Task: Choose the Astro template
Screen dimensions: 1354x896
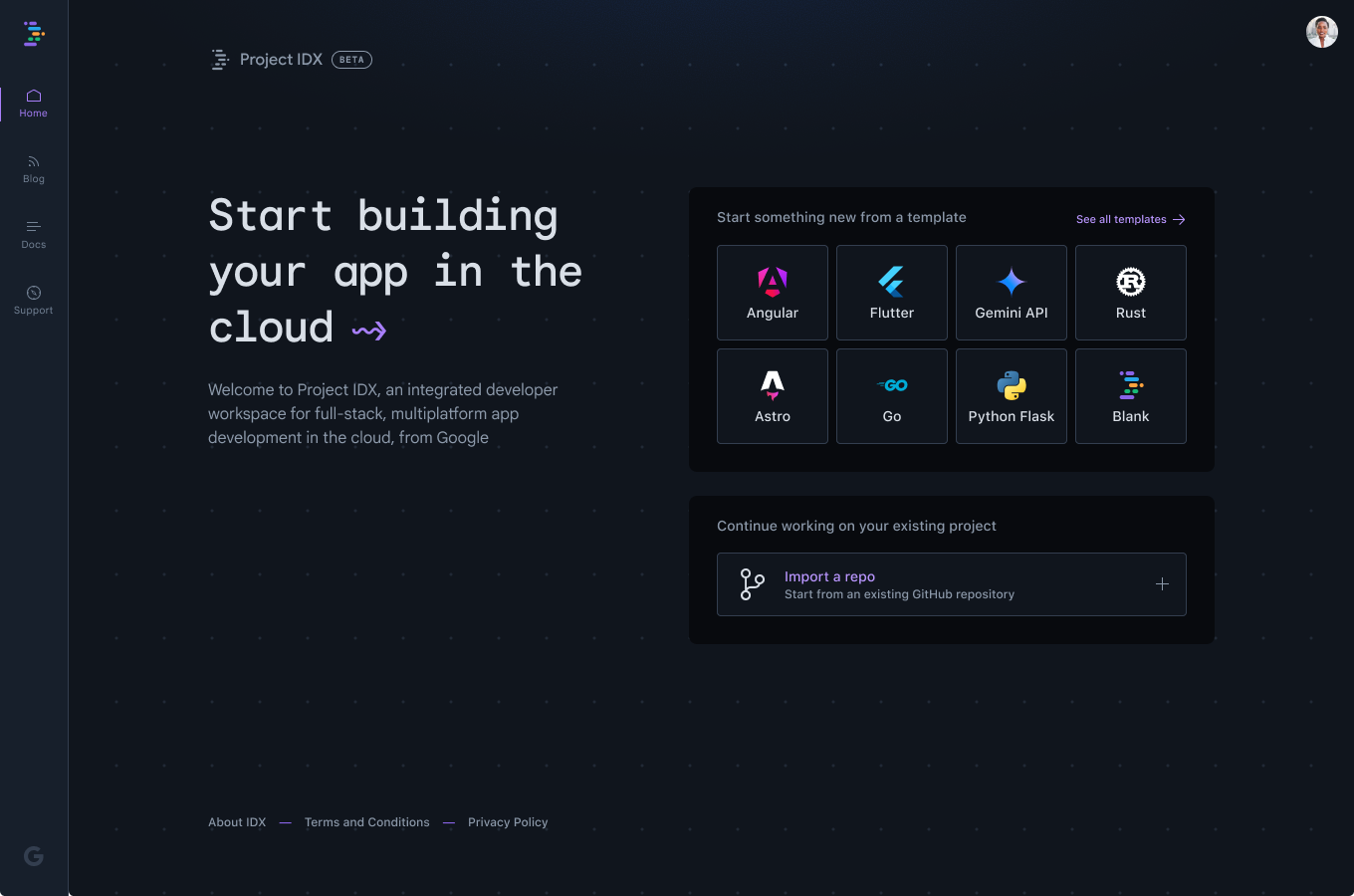Action: [772, 395]
